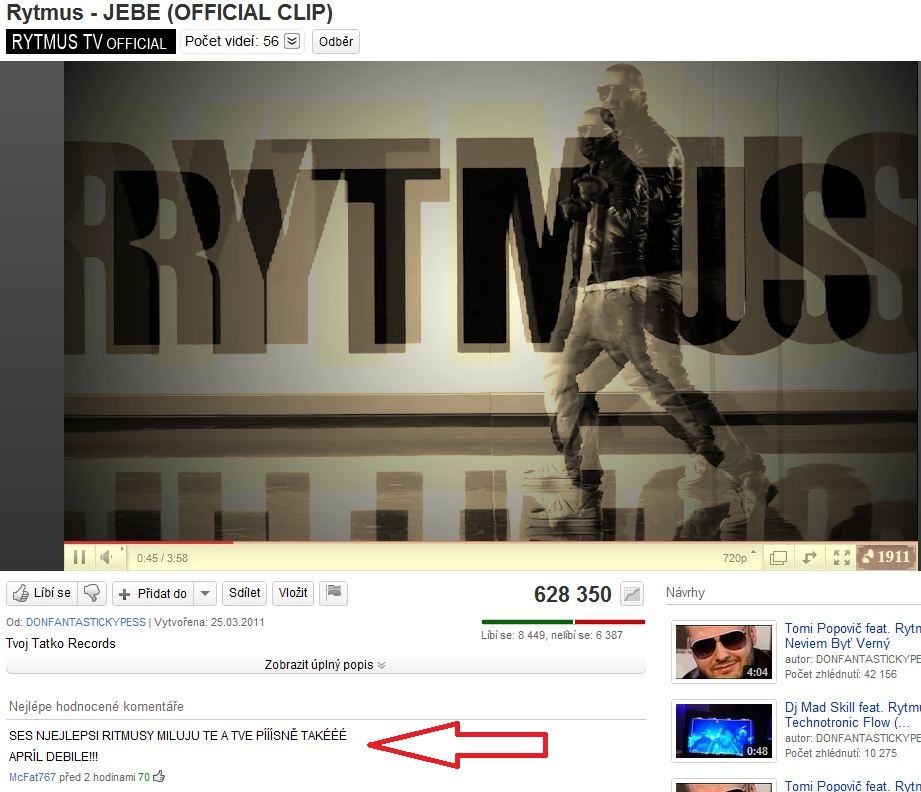This screenshot has height=792, width=921.
Task: Click the Nejlépe hodnocené komentáře heading
Action: [96, 706]
